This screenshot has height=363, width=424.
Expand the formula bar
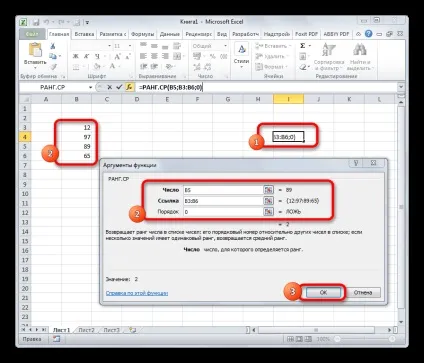click(401, 87)
